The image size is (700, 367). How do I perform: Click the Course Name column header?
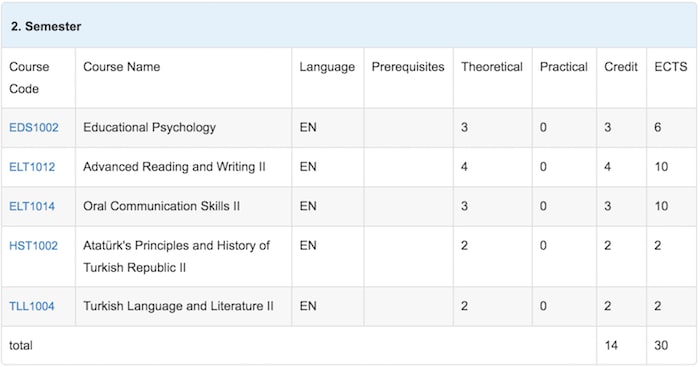pos(121,67)
